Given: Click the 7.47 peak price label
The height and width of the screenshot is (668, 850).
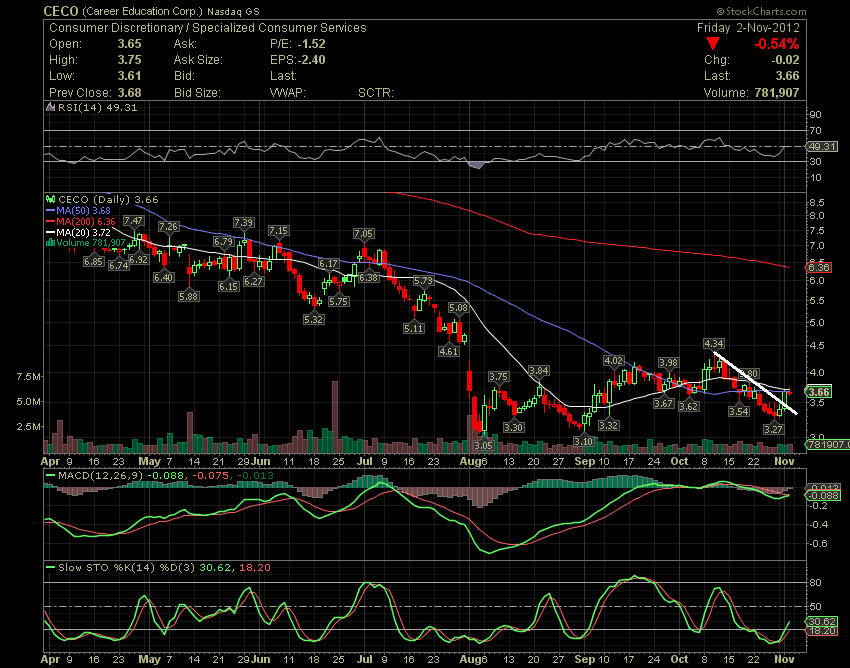Looking at the screenshot, I should click(133, 221).
